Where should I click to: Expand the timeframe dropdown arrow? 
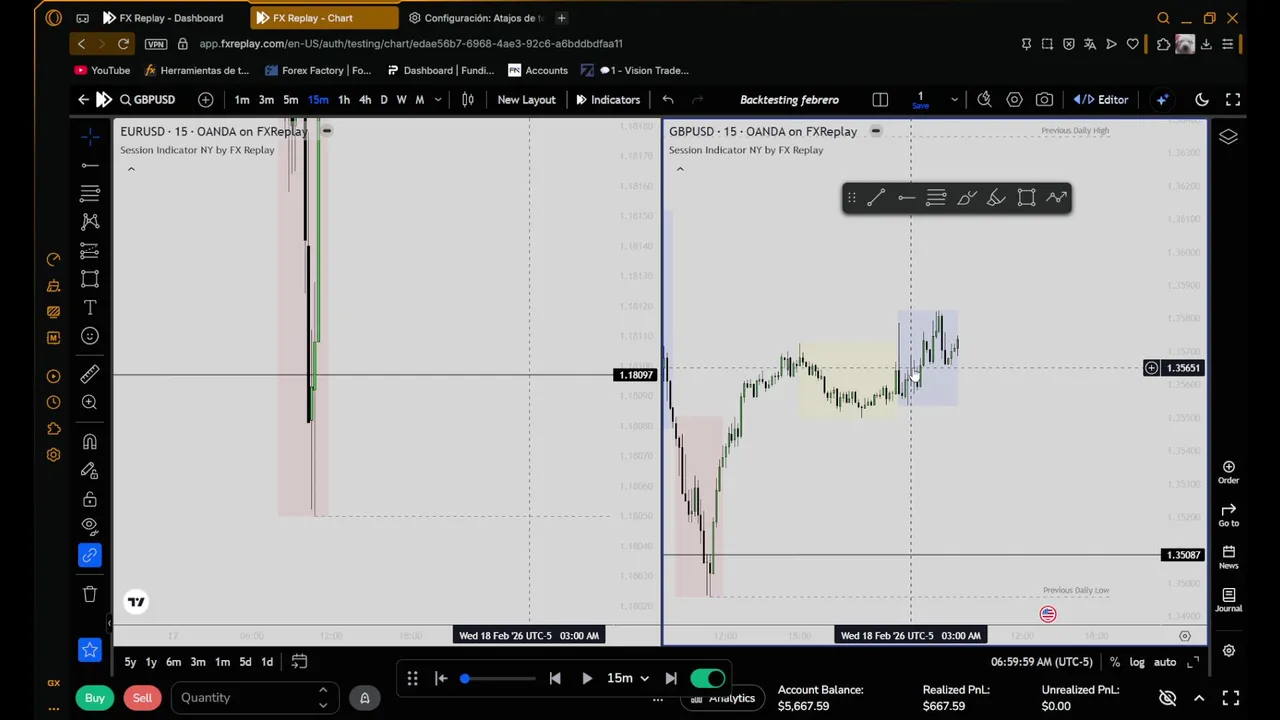coord(438,100)
